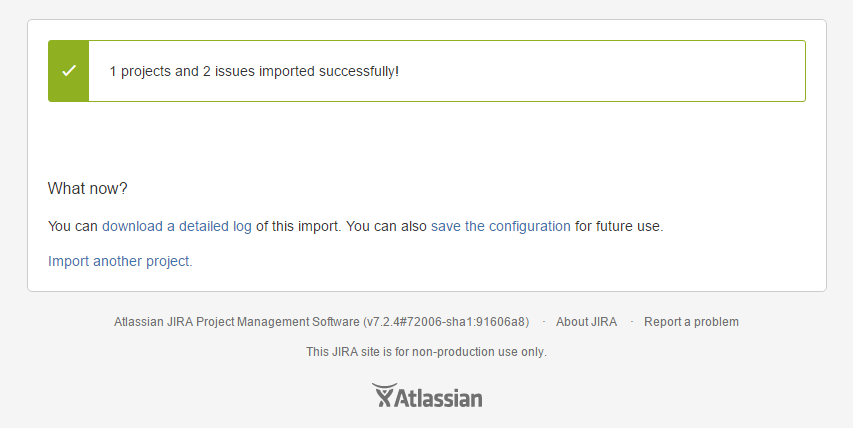
Task: Click empty space below success banner
Action: (426, 139)
